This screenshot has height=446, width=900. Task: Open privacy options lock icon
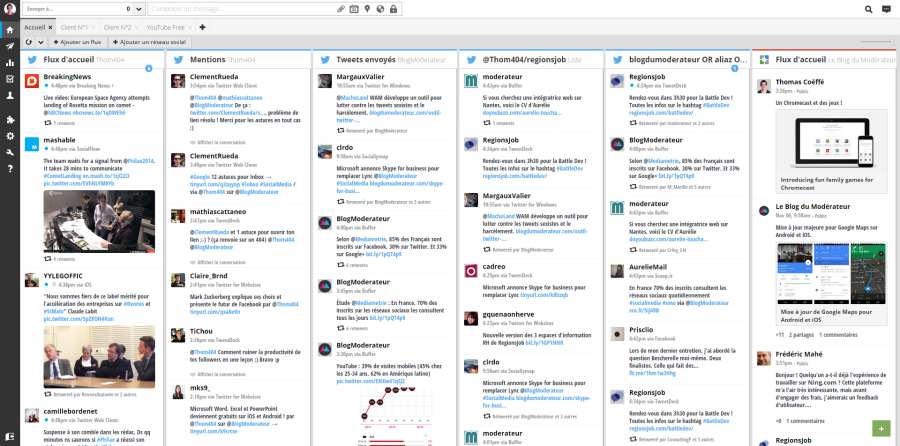click(x=393, y=9)
